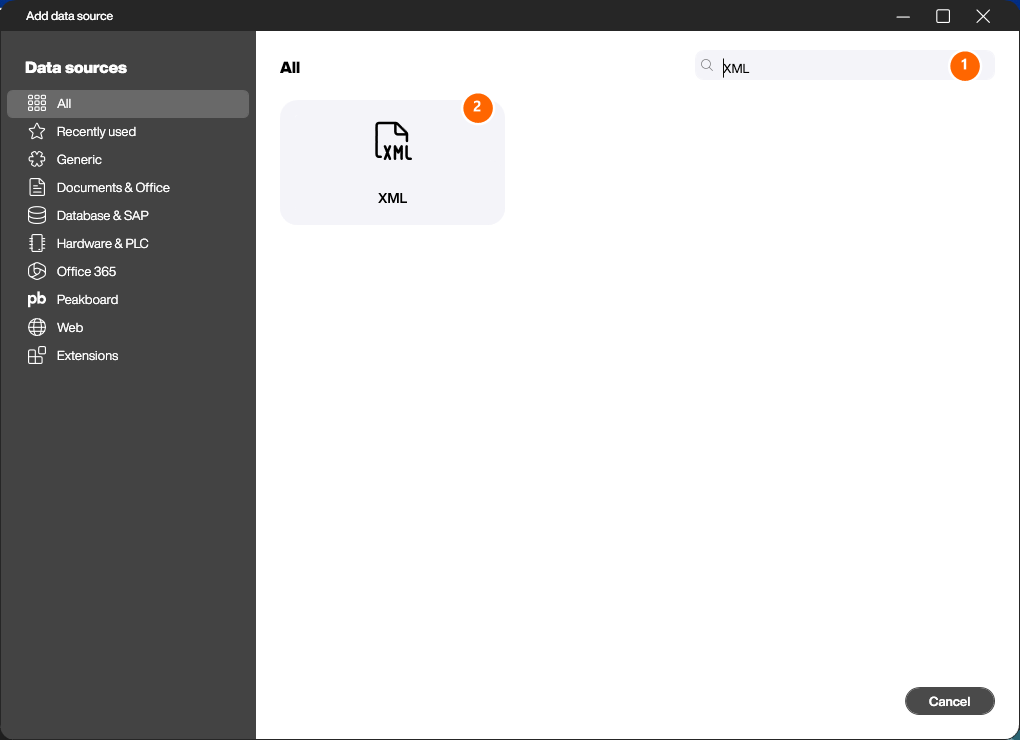The width and height of the screenshot is (1020, 740).
Task: Click the chip icon for Hardware & PLC
Action: coord(37,243)
